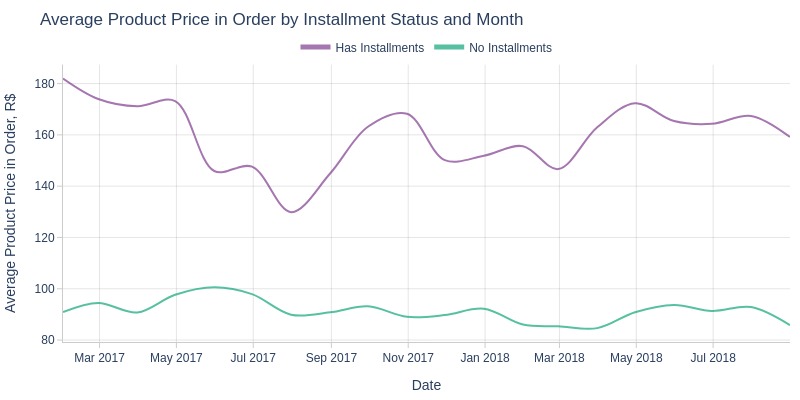800x400 pixels.
Task: Click the Average Product Price y-axis title
Action: [10, 203]
